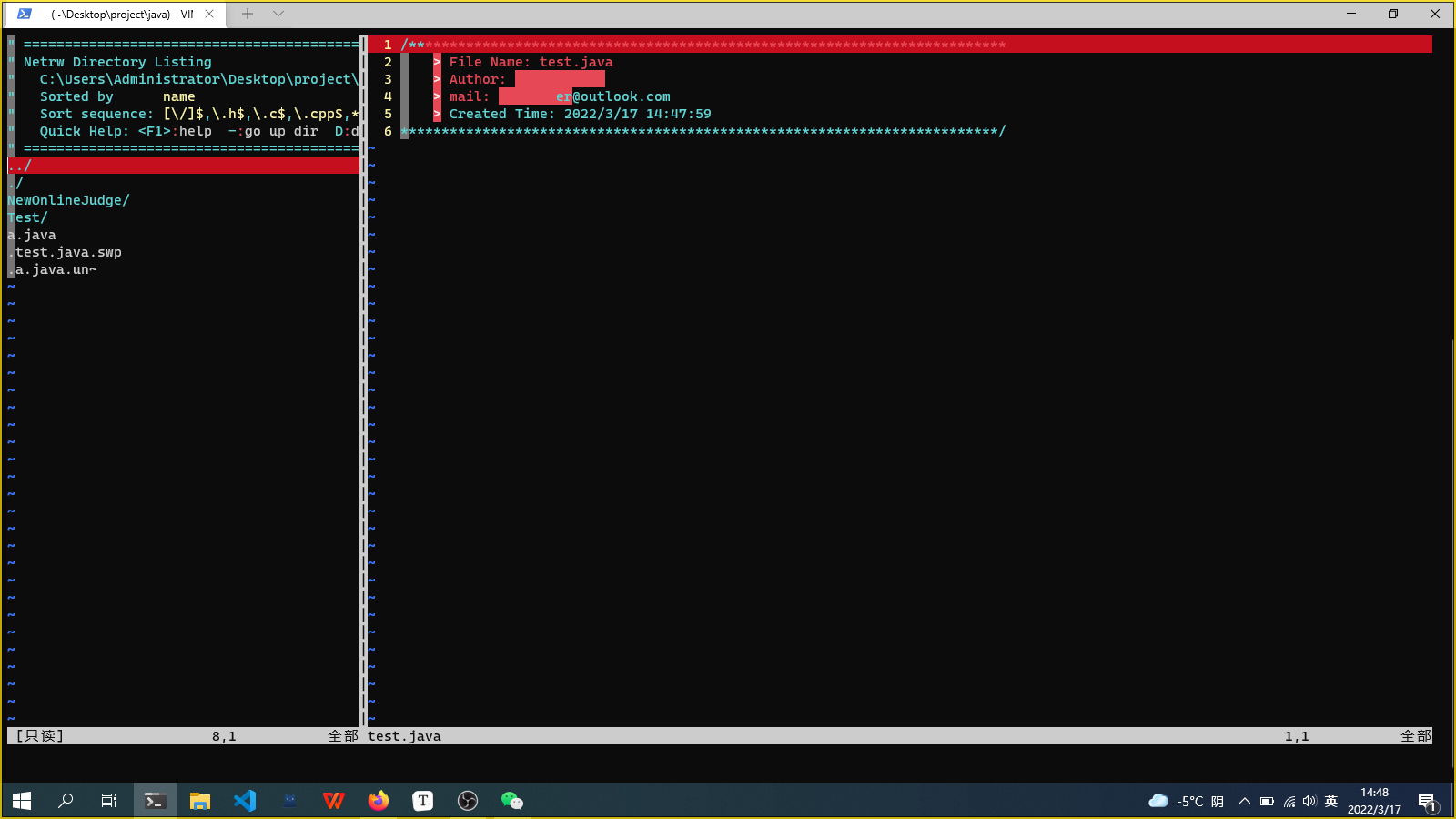
Task: Click the test.java status line name
Action: point(404,736)
